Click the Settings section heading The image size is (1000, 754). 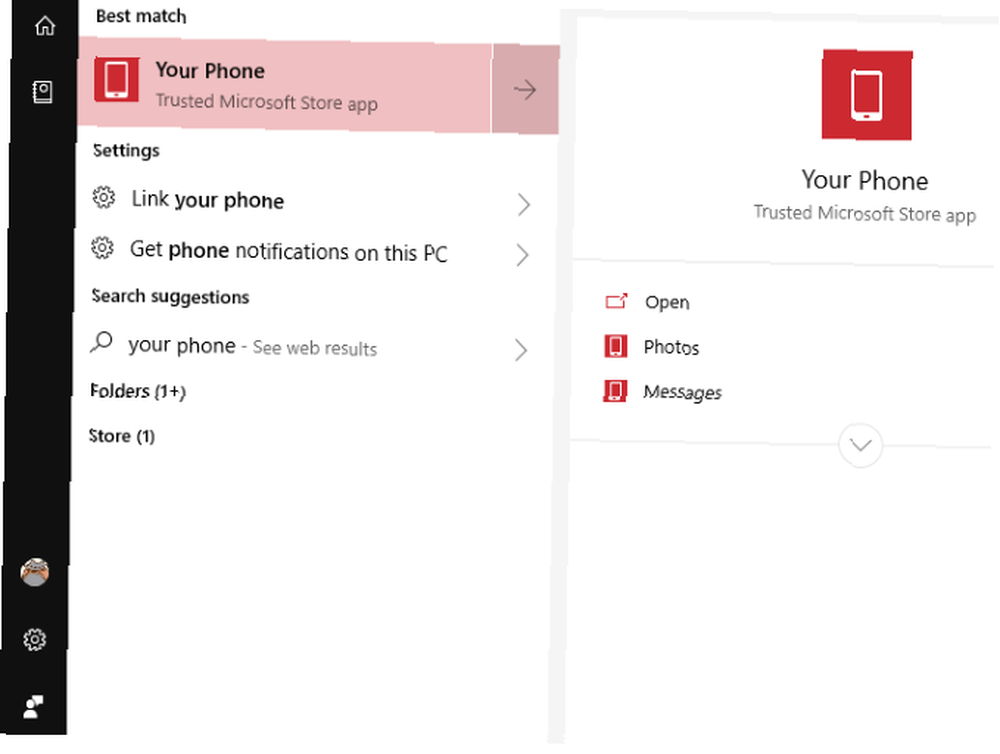coord(126,151)
